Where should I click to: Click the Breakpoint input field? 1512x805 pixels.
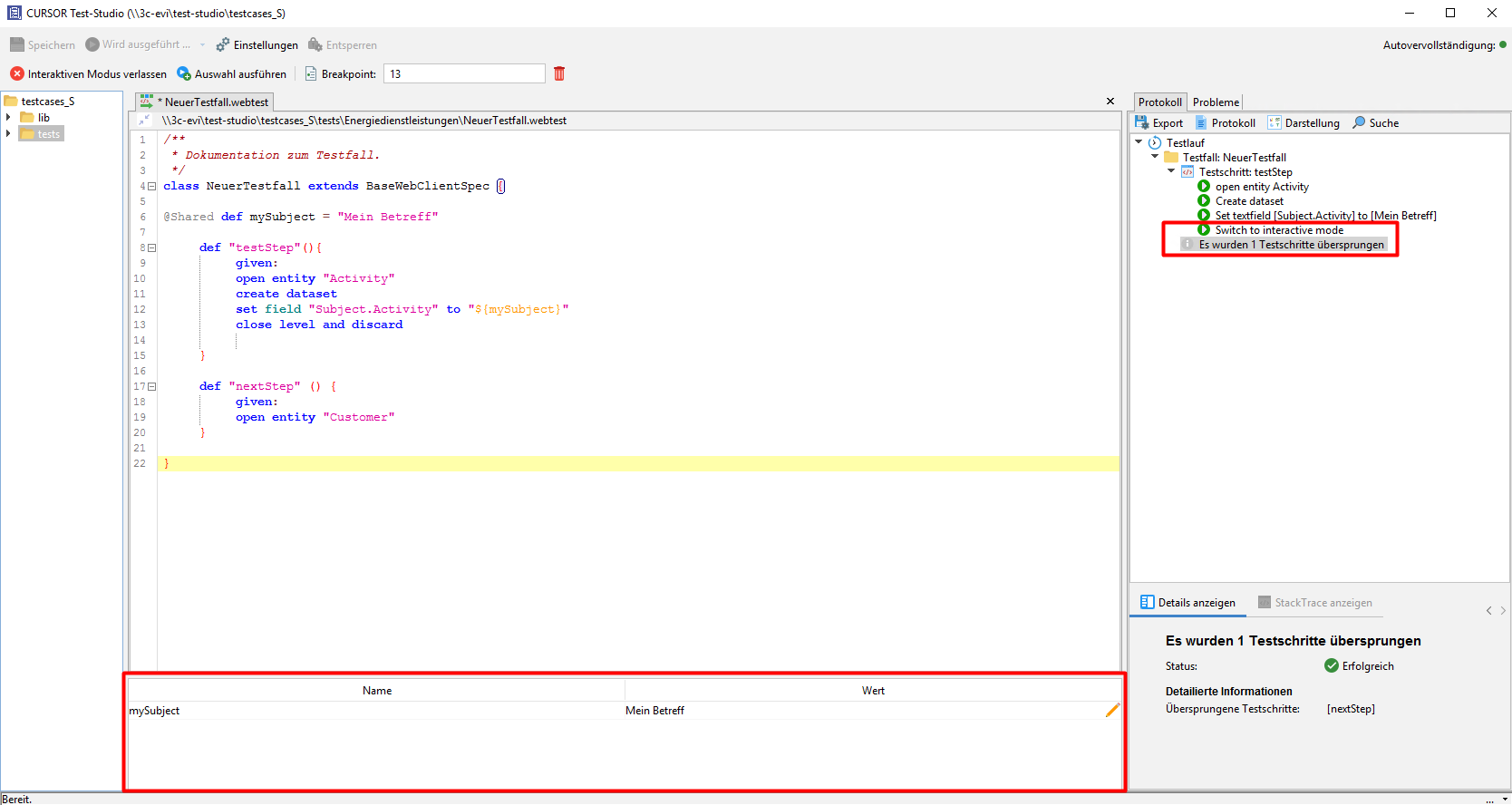[x=464, y=74]
